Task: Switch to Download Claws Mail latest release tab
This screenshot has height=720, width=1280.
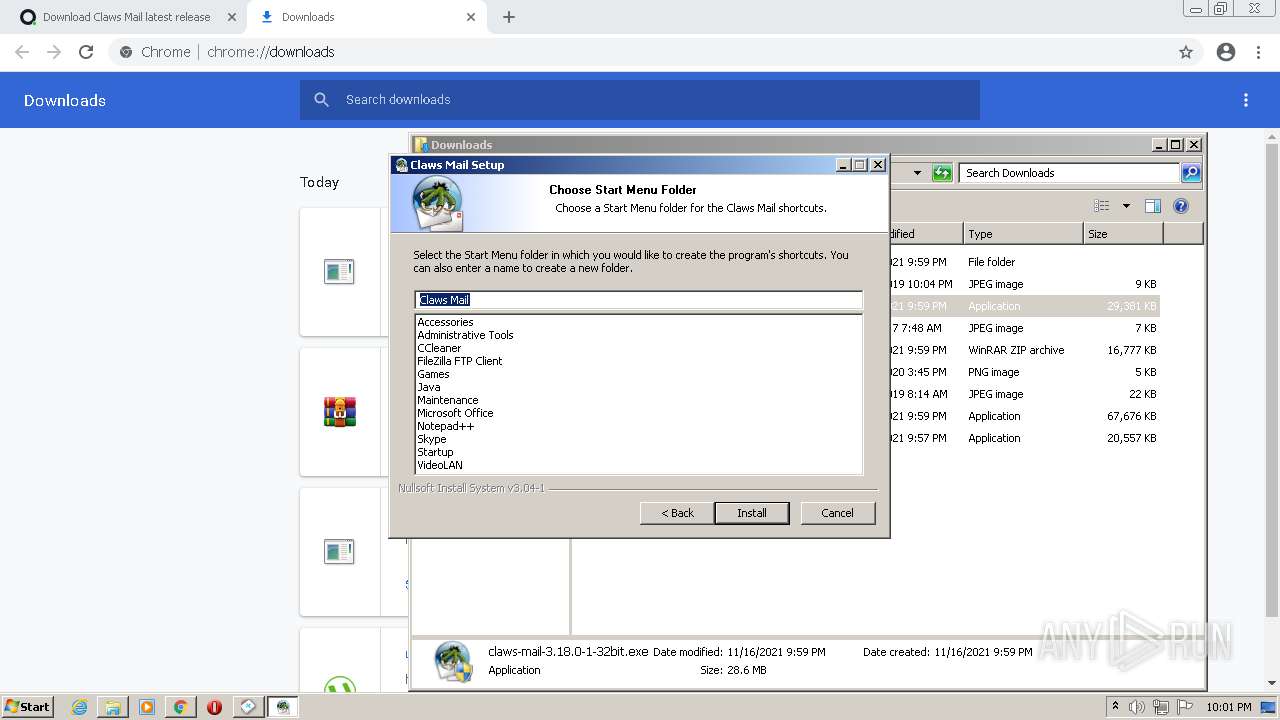Action: coord(126,17)
